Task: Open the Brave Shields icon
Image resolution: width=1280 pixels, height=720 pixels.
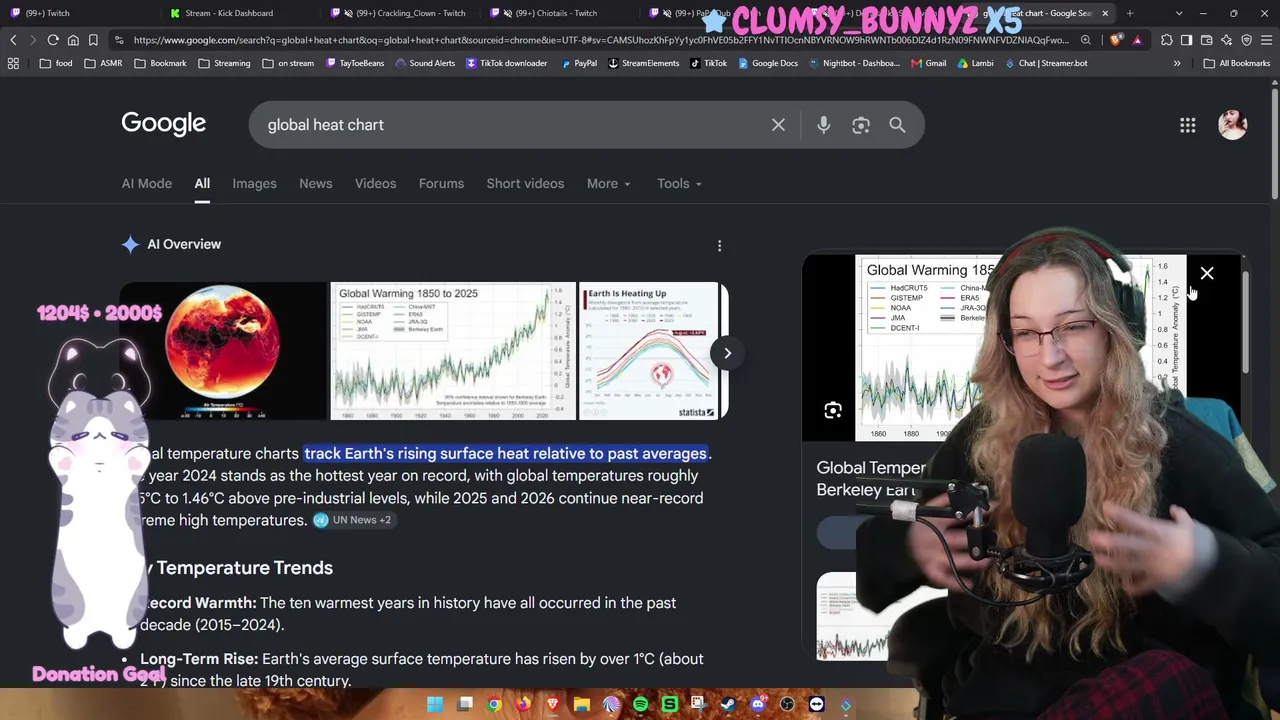Action: (1116, 40)
